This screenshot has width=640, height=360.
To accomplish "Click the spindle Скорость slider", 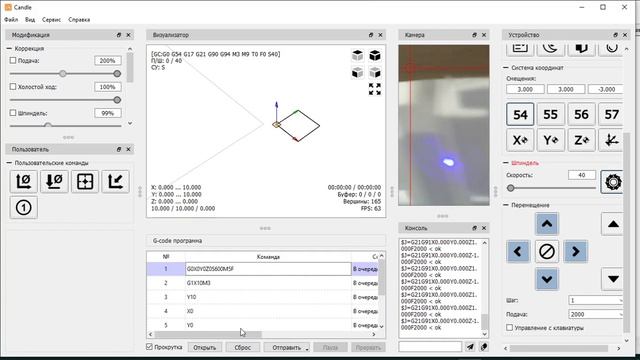I will 551,188.
